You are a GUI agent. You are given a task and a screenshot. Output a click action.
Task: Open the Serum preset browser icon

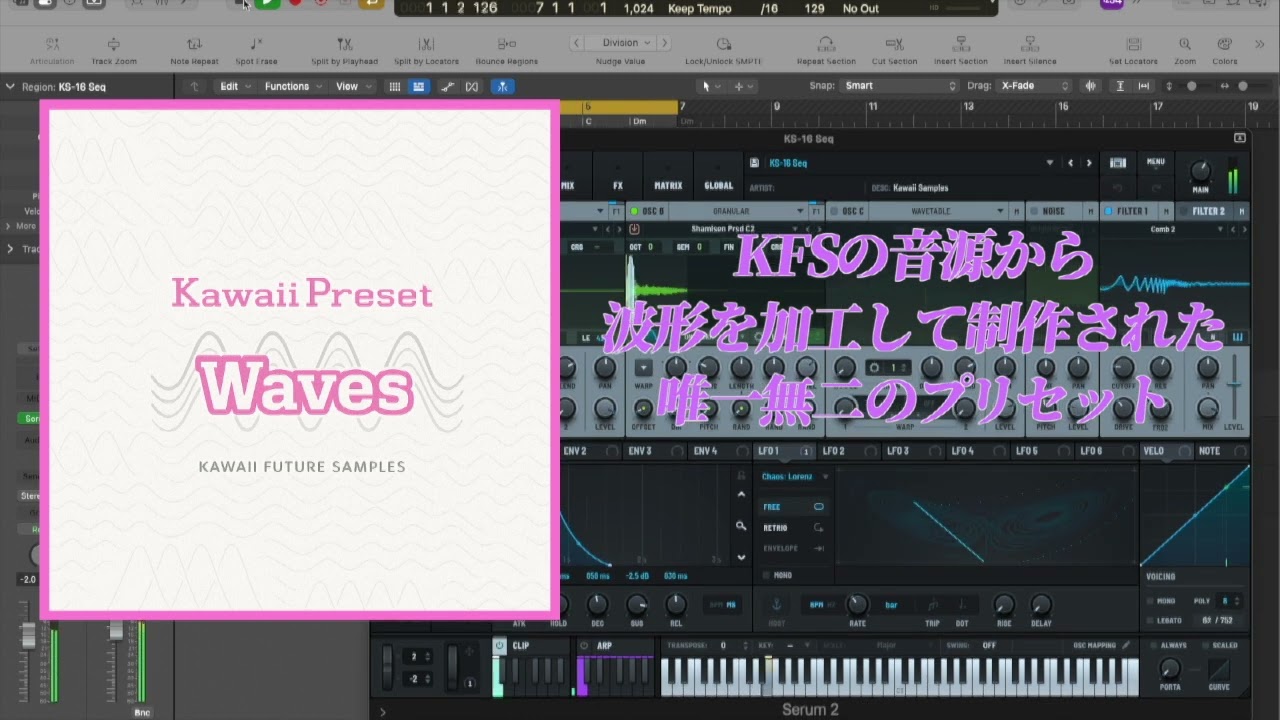1119,163
